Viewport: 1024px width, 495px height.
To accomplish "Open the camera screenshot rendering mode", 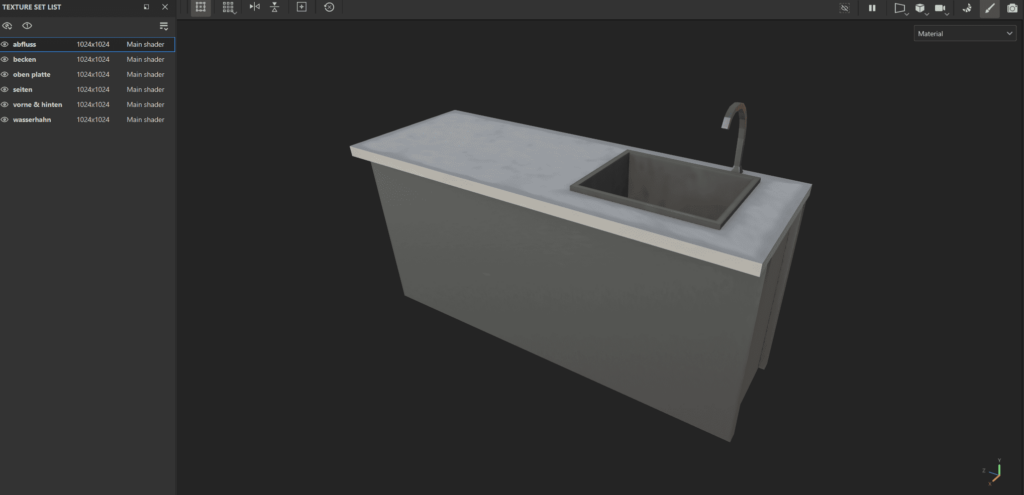I will point(1012,8).
